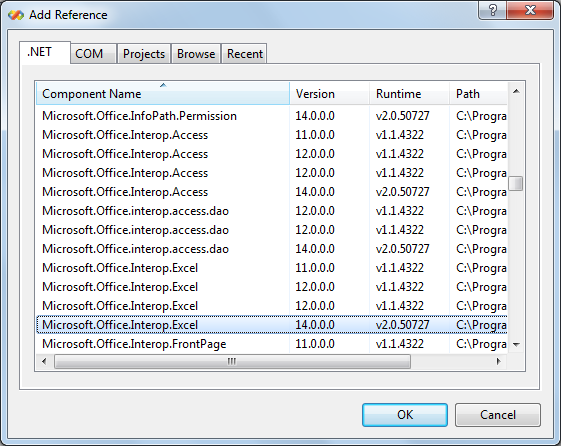The image size is (561, 446).
Task: Go to the Browse tab
Action: pos(196,54)
